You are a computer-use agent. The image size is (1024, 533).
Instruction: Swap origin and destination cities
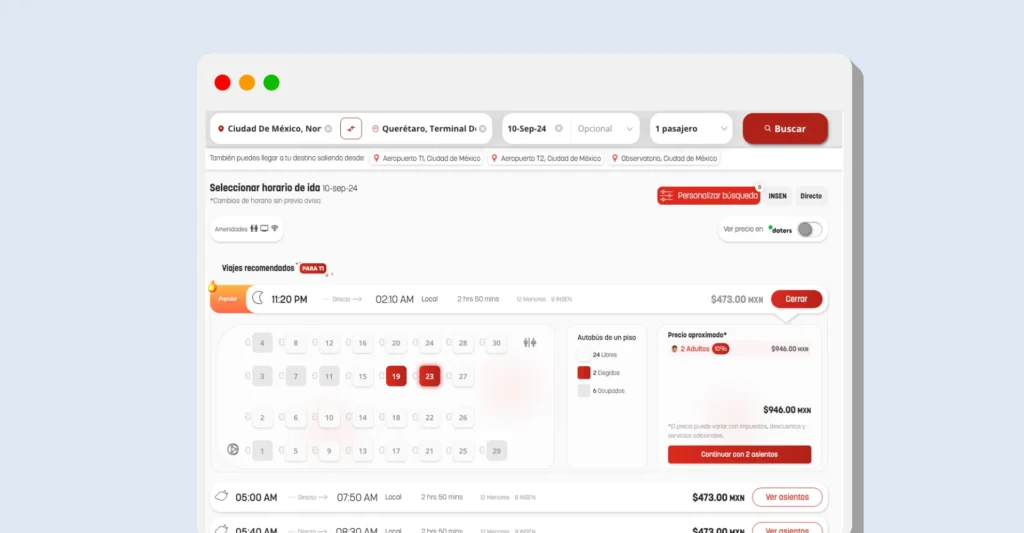pos(351,129)
